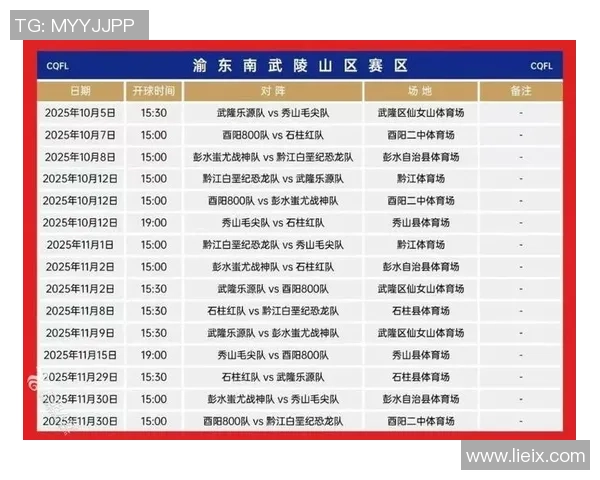Select matchup 酉阳800队 vs 黔江白垩纪恐龙队

(273, 421)
